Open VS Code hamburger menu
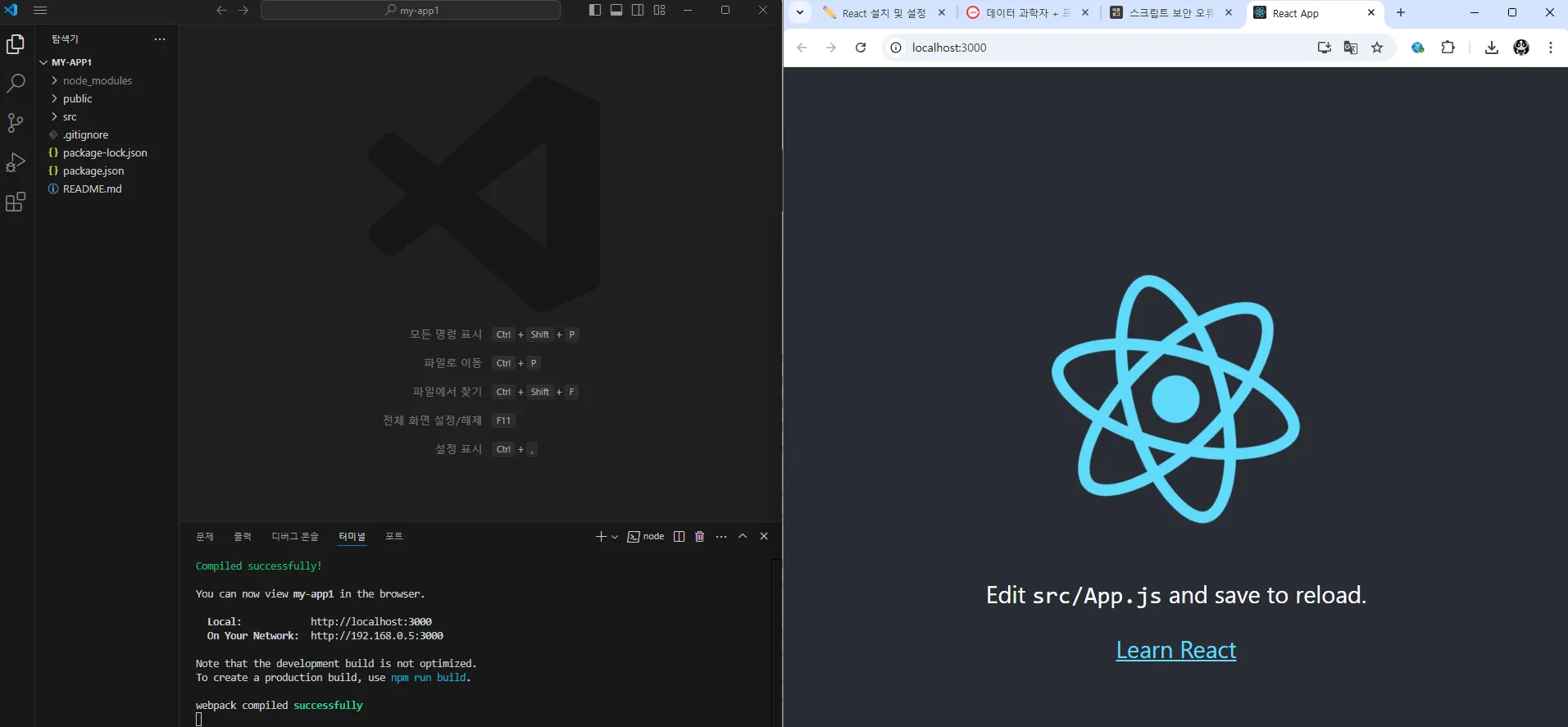Screen dimensions: 1568x727 (x=40, y=11)
